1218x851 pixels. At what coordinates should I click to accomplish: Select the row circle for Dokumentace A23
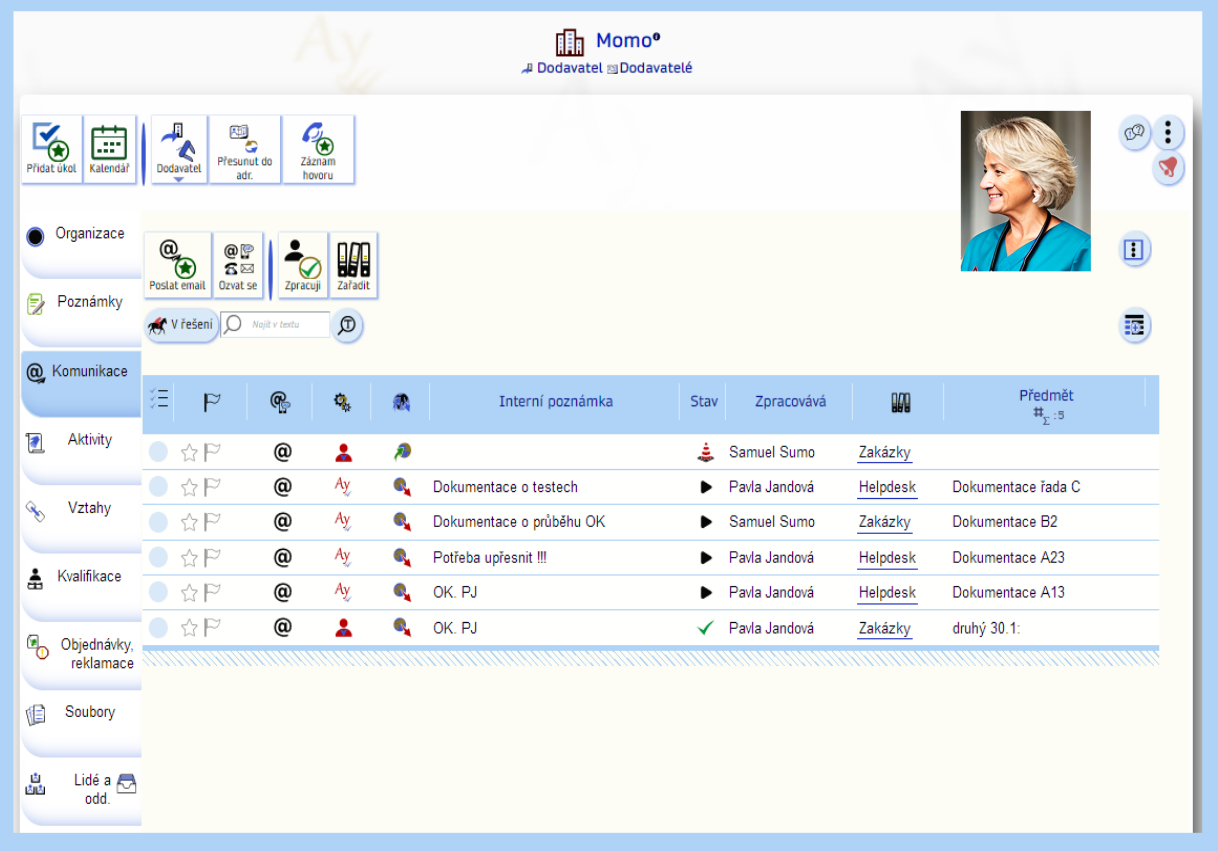click(x=158, y=558)
